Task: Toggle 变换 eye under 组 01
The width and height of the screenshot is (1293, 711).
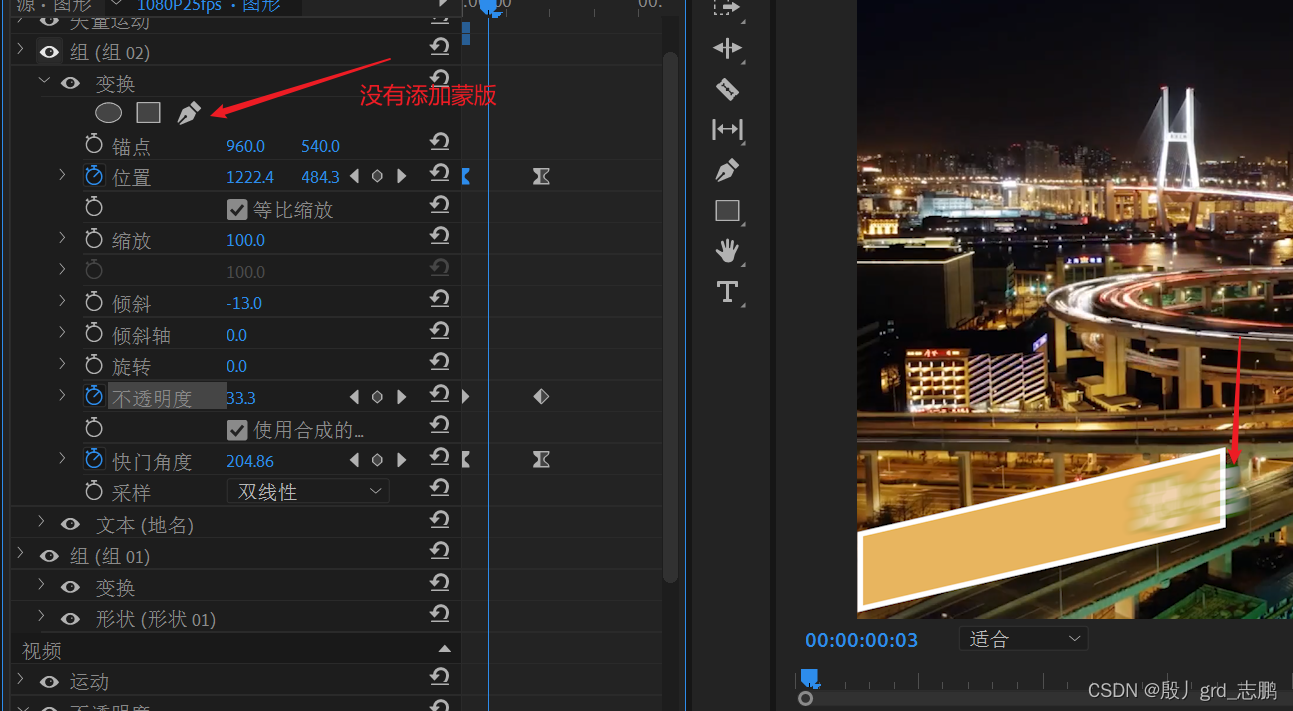Action: pos(70,587)
